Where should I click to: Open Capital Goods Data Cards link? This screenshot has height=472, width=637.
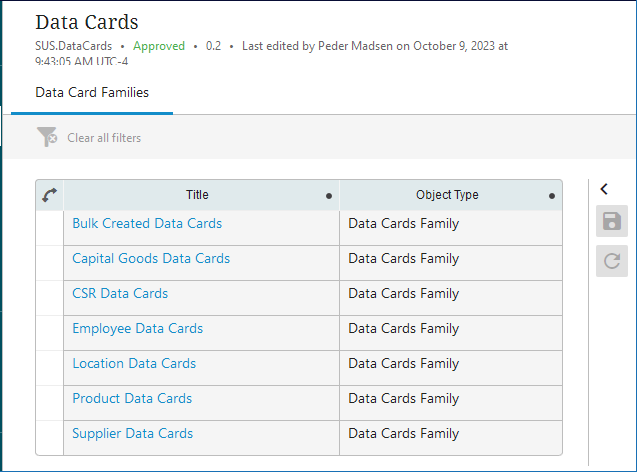click(151, 259)
